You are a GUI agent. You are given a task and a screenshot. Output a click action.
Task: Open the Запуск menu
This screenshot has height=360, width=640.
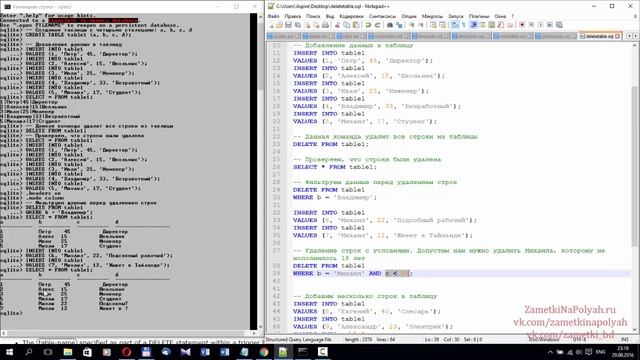(456, 16)
